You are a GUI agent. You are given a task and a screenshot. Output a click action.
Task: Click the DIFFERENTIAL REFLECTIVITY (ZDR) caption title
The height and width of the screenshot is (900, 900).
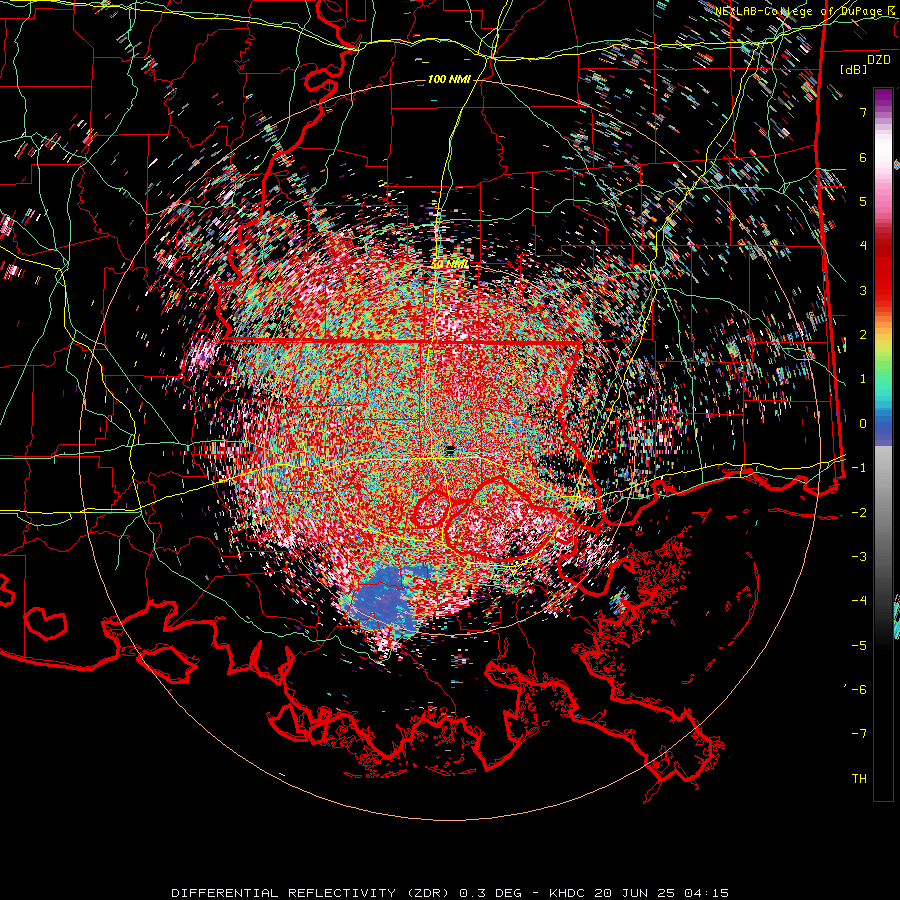[312, 893]
